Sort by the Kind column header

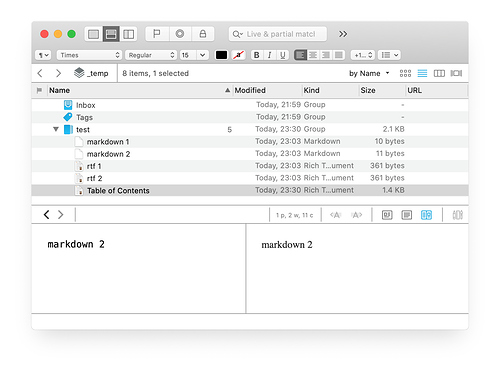pos(331,90)
